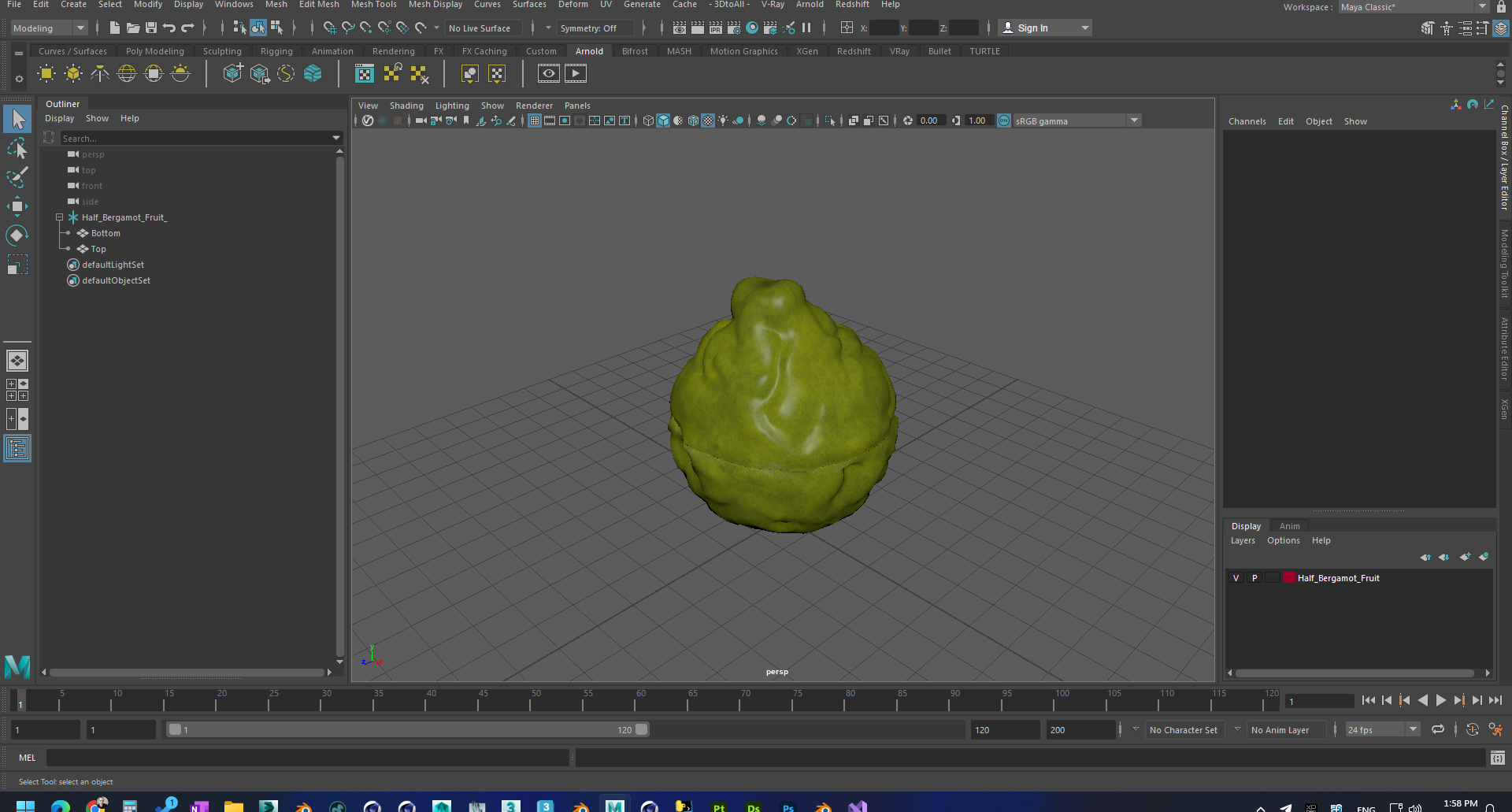Create an Arnold area light from shelf

point(46,74)
